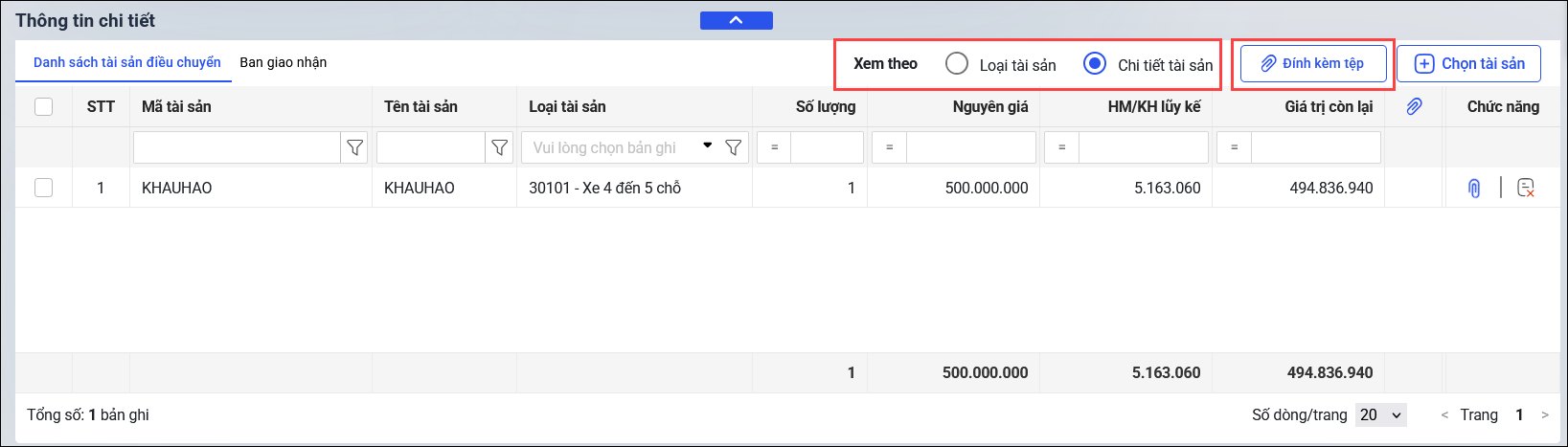Open the Số dòng/trang page size dropdown
The image size is (1568, 447).
pyautogui.click(x=1380, y=414)
